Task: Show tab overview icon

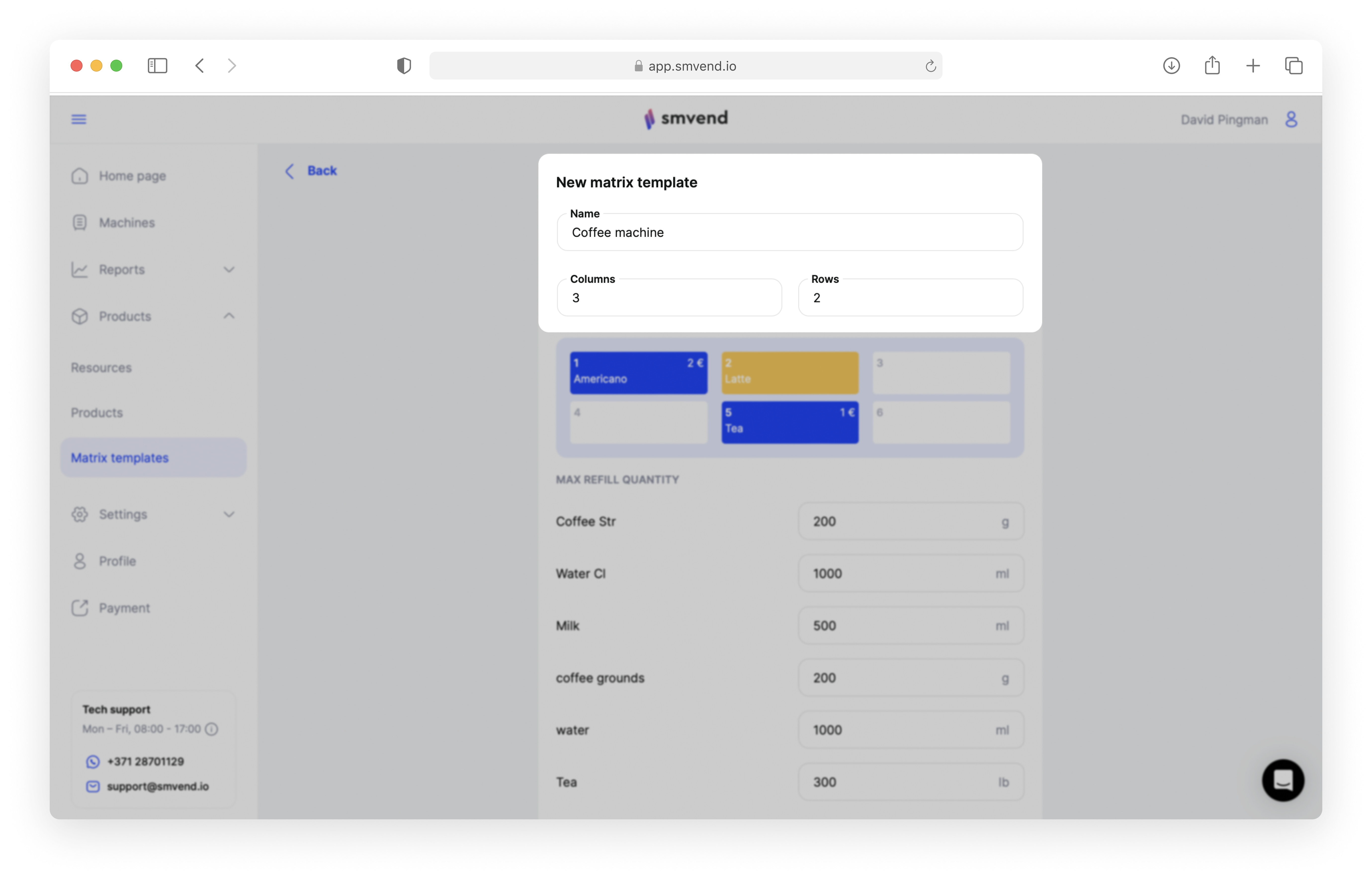Action: pyautogui.click(x=1293, y=66)
